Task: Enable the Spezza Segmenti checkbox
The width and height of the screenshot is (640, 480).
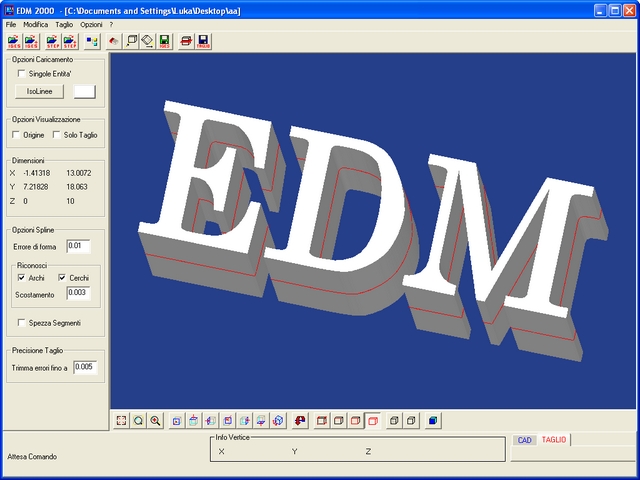Action: 21,323
